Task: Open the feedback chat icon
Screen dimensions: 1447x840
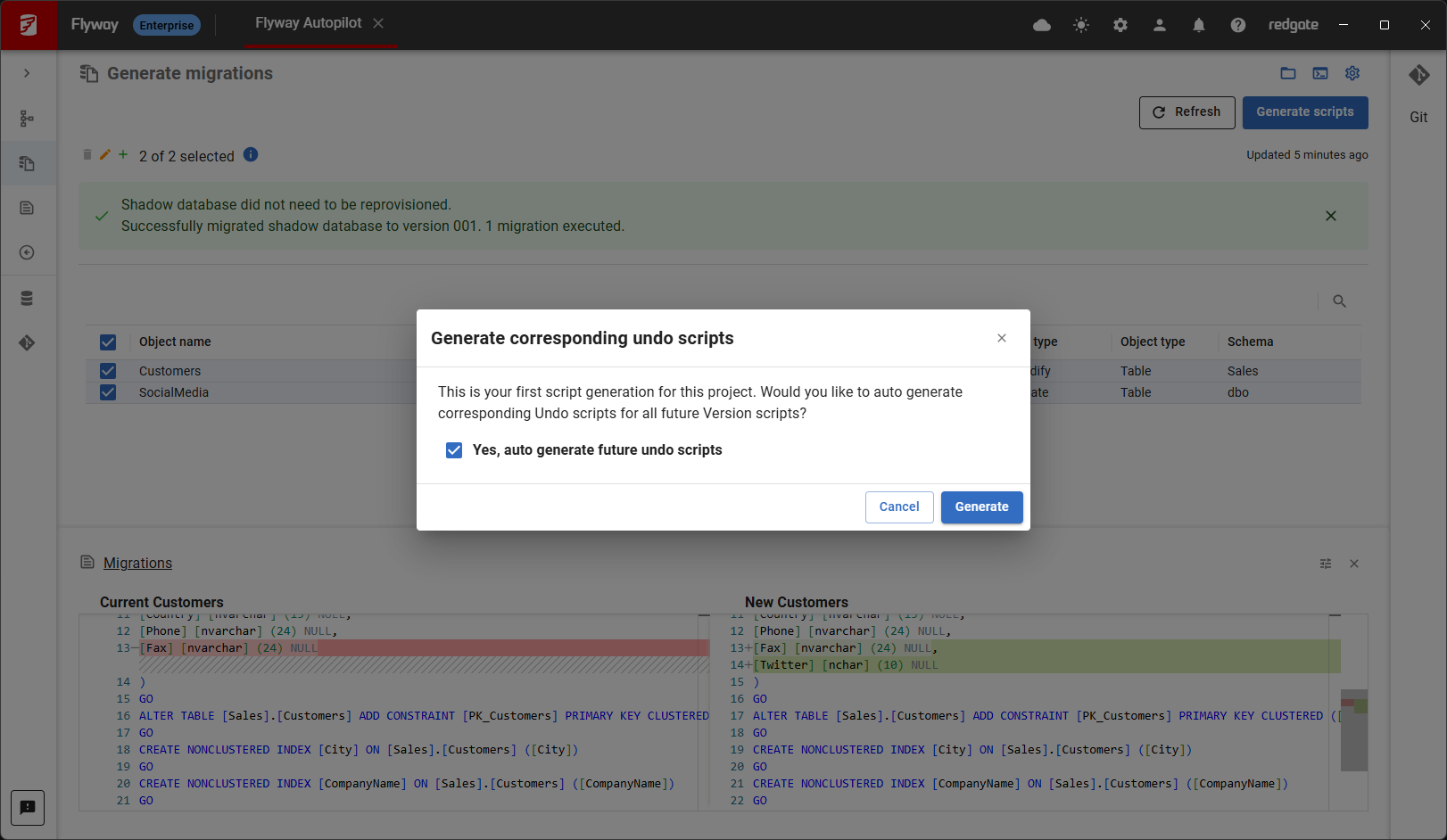Action: click(x=28, y=808)
